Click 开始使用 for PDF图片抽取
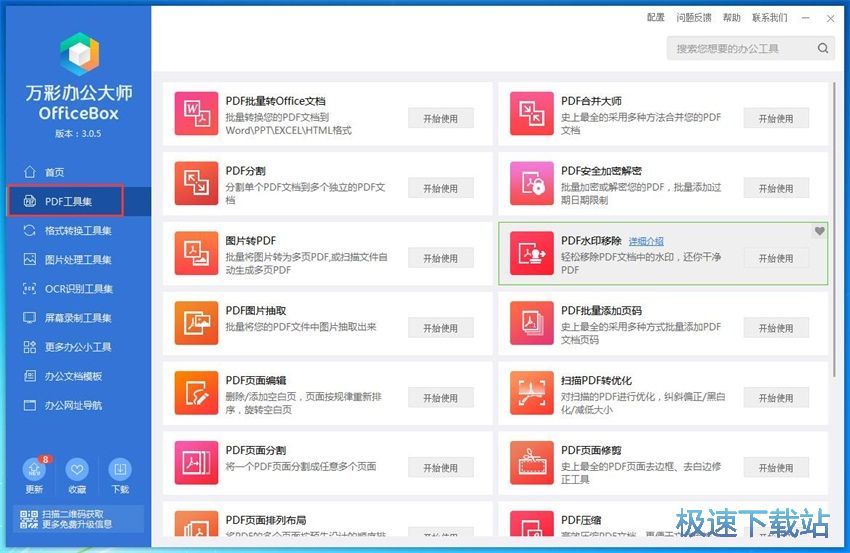This screenshot has width=850, height=553. click(441, 328)
